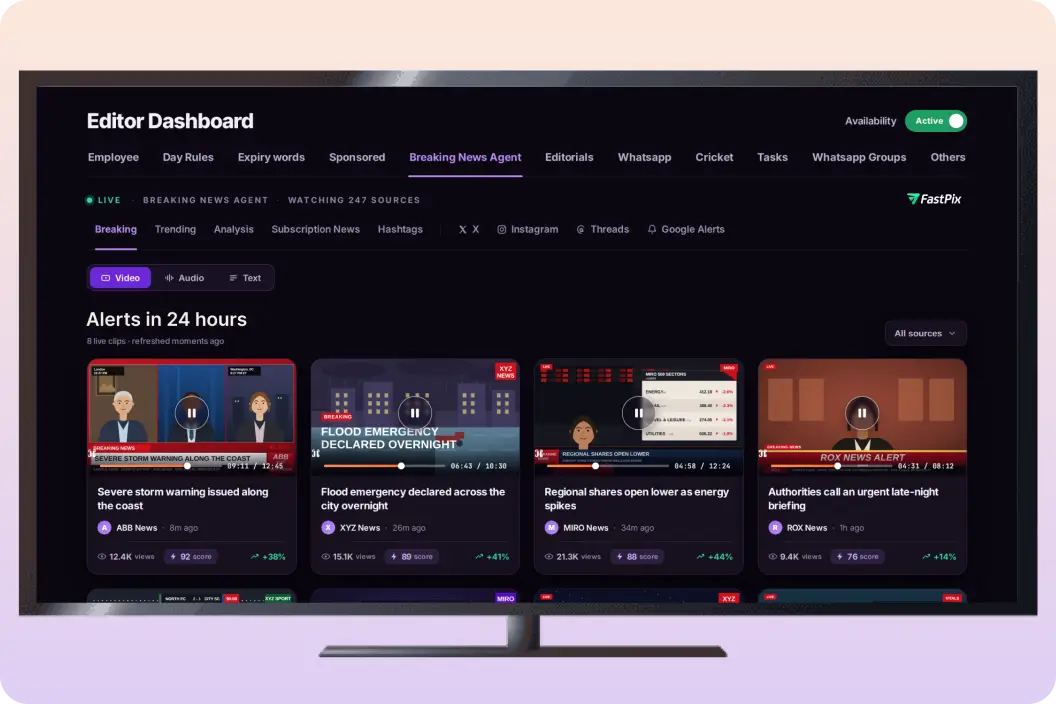Image resolution: width=1056 pixels, height=704 pixels.
Task: Pause the Flood emergency video
Action: pyautogui.click(x=415, y=413)
